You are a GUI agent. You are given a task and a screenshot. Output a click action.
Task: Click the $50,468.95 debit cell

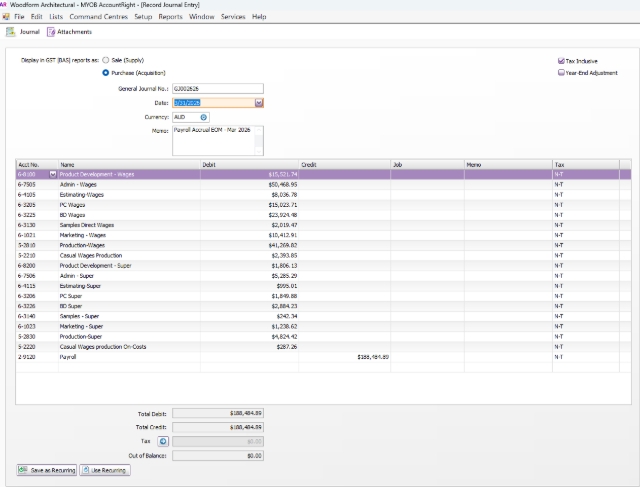pos(249,185)
